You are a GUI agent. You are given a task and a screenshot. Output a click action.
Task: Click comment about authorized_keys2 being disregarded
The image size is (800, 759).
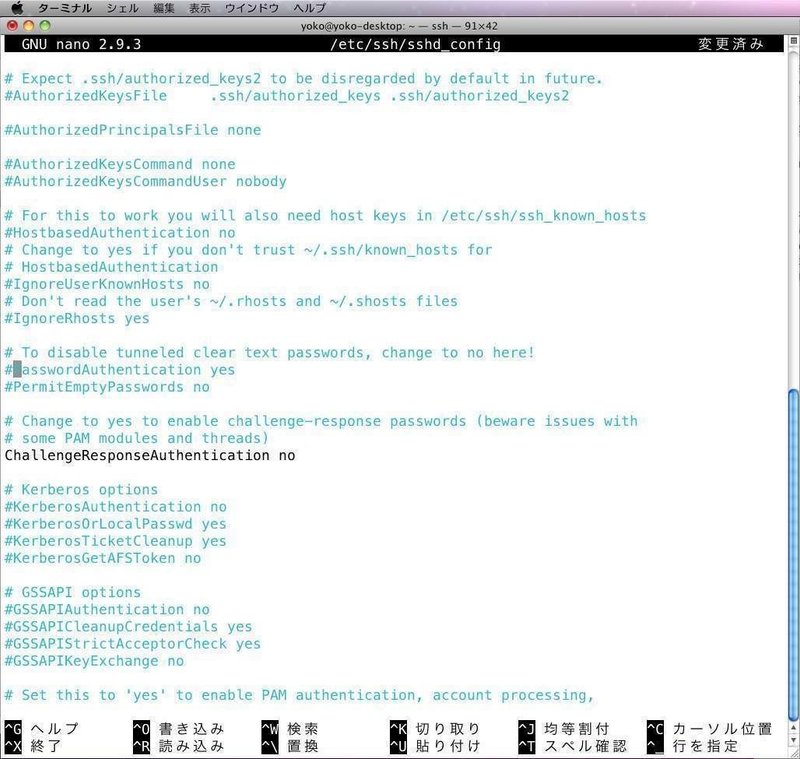304,79
